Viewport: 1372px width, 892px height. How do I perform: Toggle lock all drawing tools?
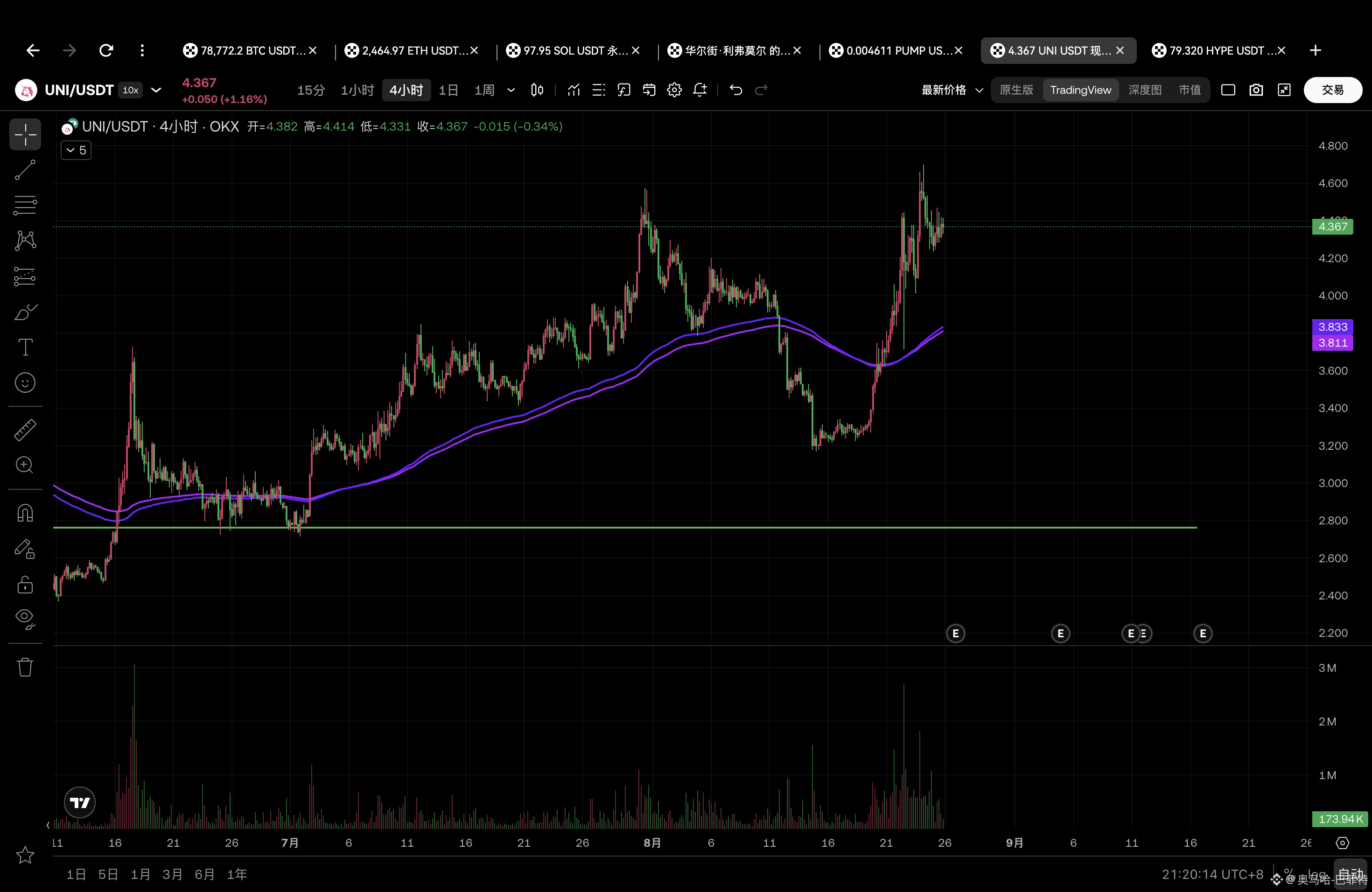[25, 584]
